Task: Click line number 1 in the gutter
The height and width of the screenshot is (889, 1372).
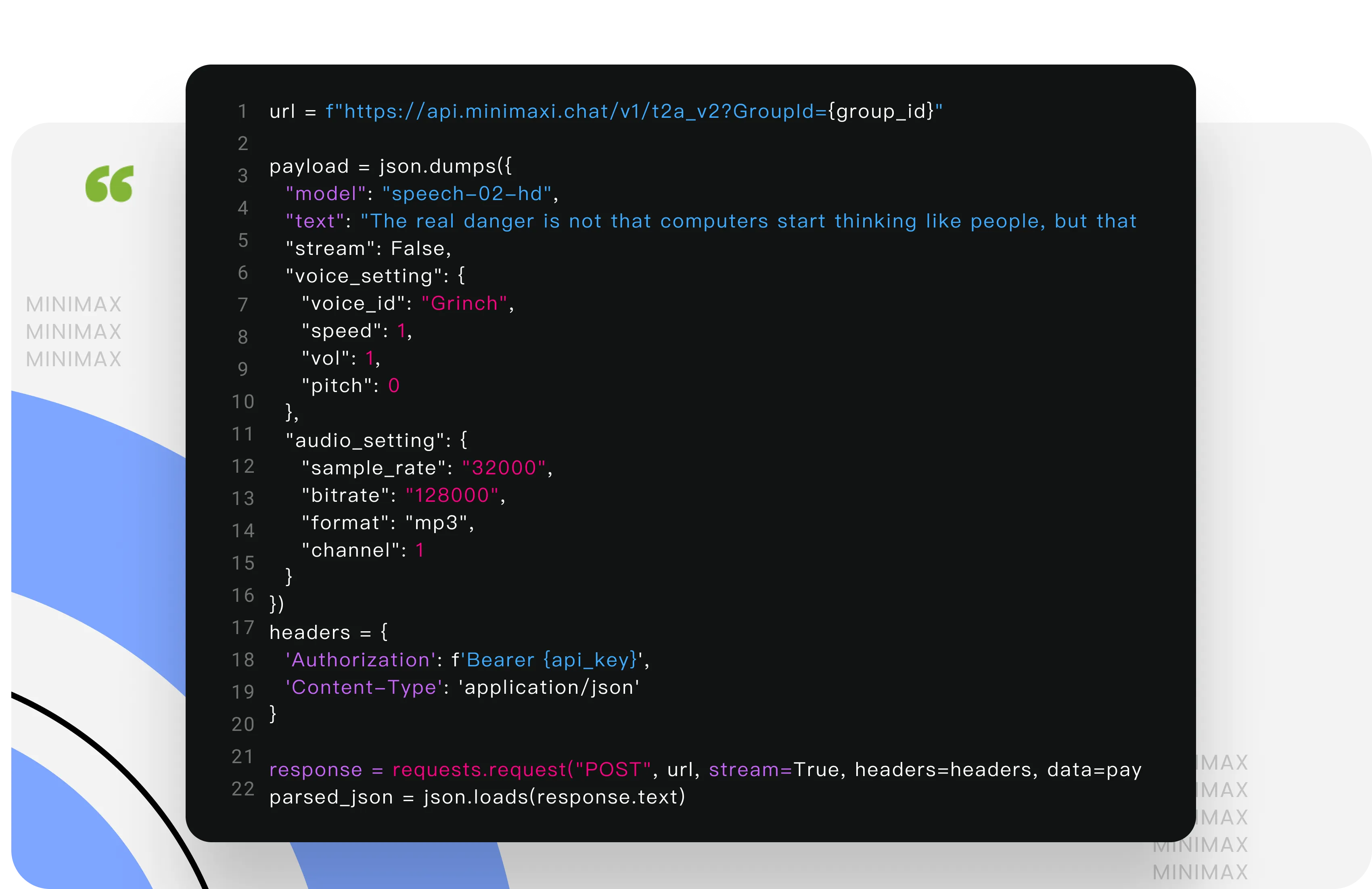Action: pyautogui.click(x=243, y=111)
